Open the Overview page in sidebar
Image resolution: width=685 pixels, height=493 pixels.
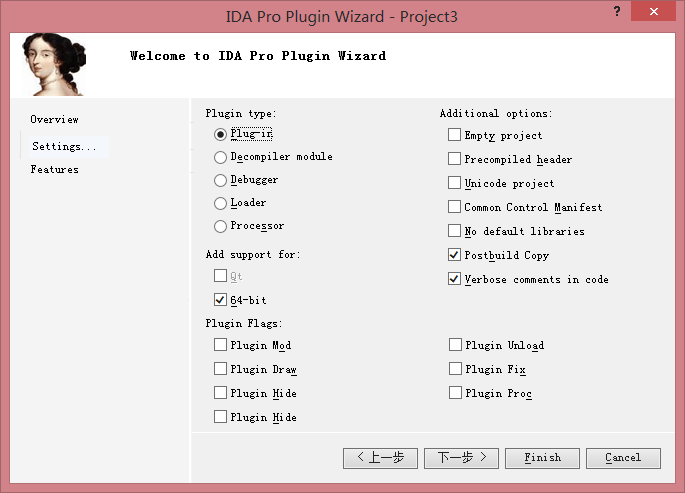pos(54,120)
